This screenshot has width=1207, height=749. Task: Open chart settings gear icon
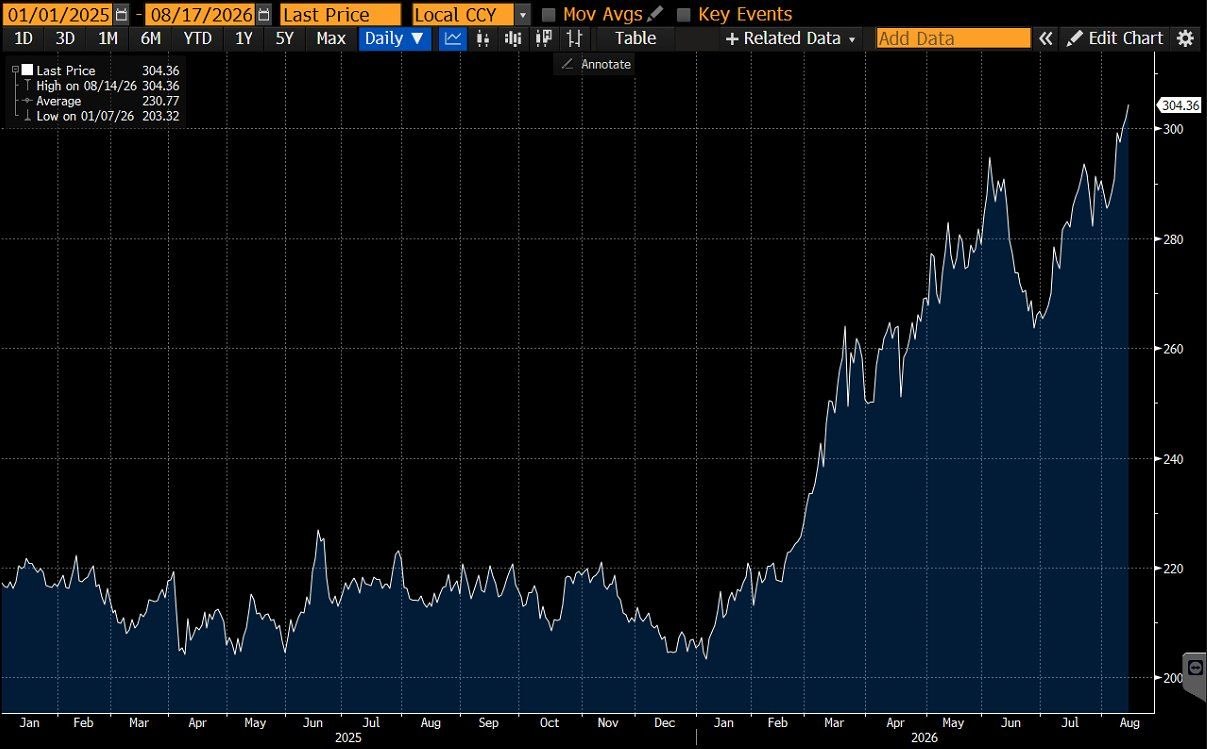point(1186,38)
